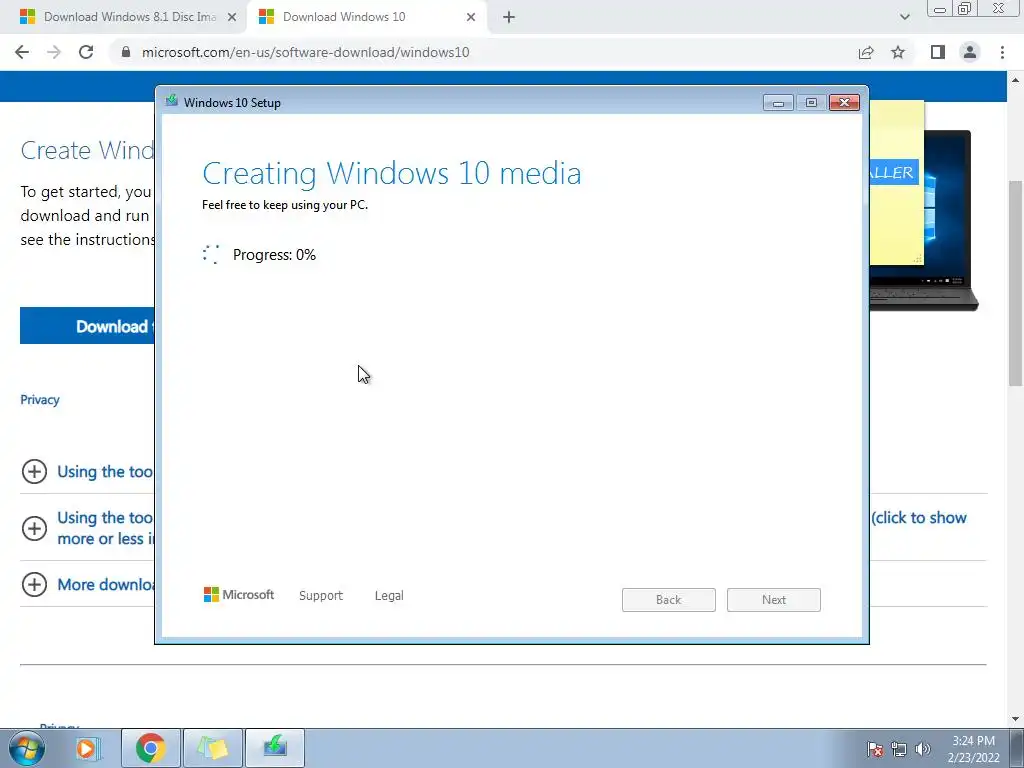Click the laptop image on the webpage
The width and height of the screenshot is (1024, 768).
tap(947, 222)
